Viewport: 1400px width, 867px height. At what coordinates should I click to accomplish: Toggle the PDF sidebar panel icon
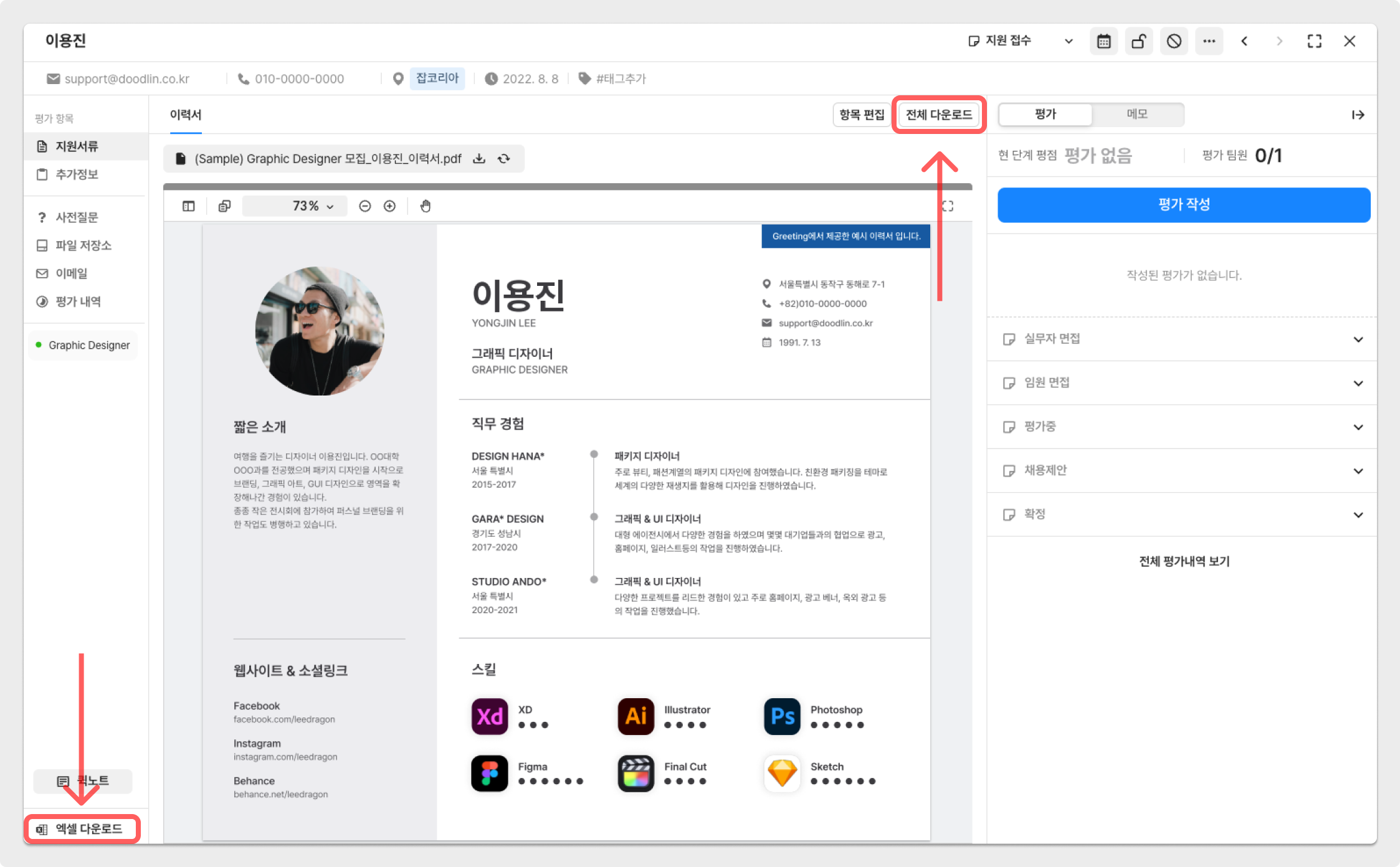pos(188,206)
